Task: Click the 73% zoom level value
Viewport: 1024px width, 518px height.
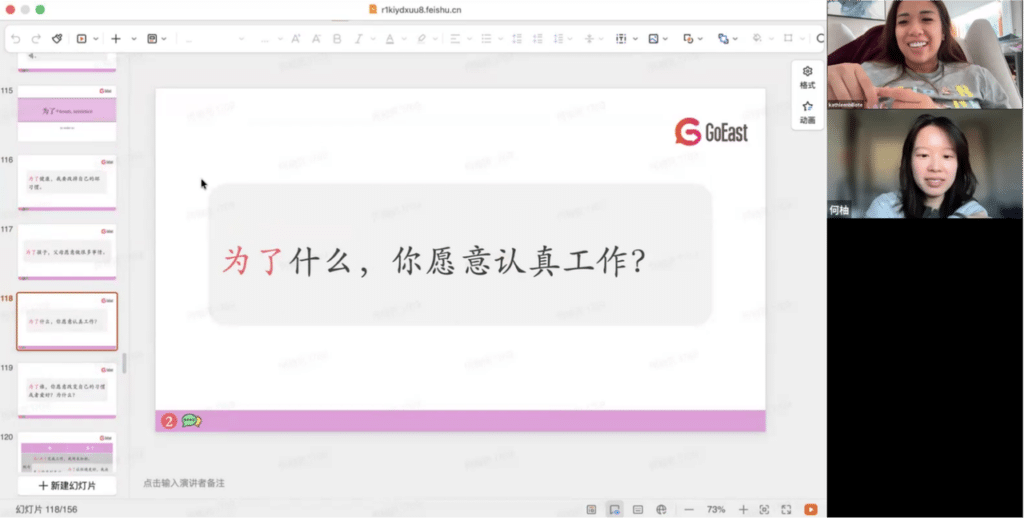Action: coord(716,510)
